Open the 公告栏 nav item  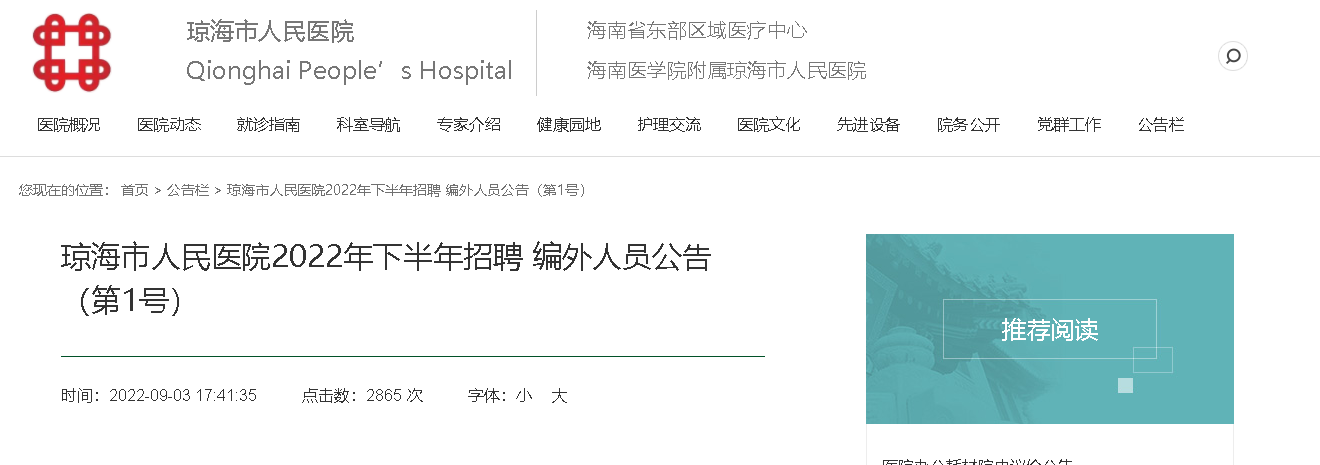coord(1161,125)
